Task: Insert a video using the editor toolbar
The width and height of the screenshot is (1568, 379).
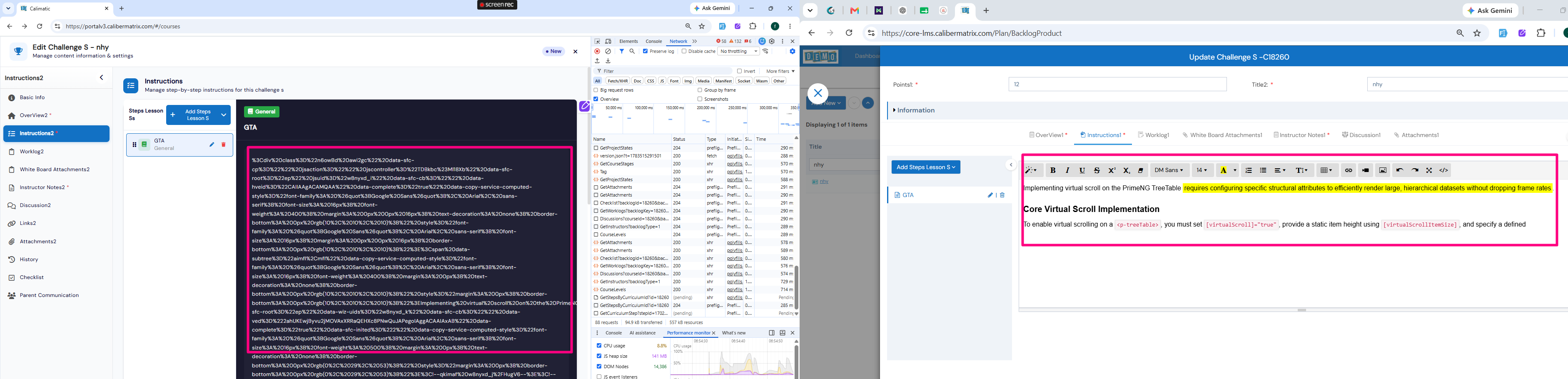Action: (x=1365, y=170)
